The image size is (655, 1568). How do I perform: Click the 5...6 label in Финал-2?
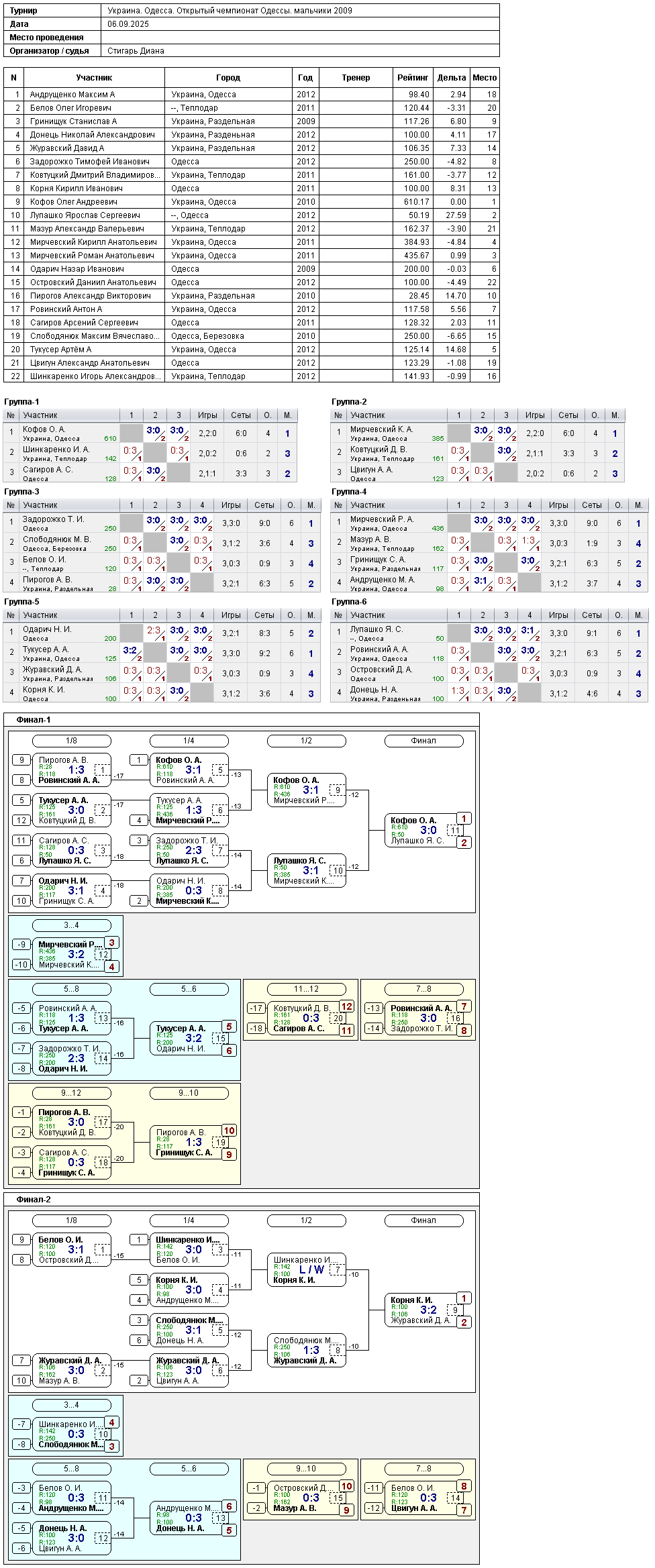point(189,1469)
